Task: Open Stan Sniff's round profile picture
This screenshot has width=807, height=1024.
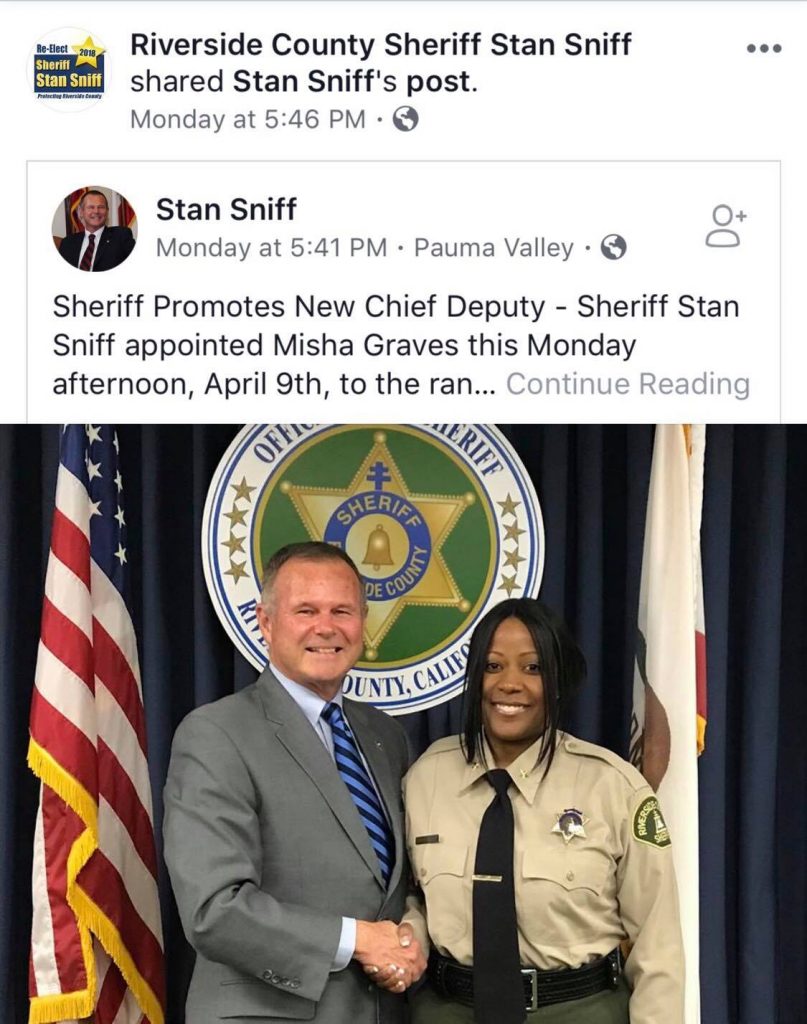Action: click(94, 228)
